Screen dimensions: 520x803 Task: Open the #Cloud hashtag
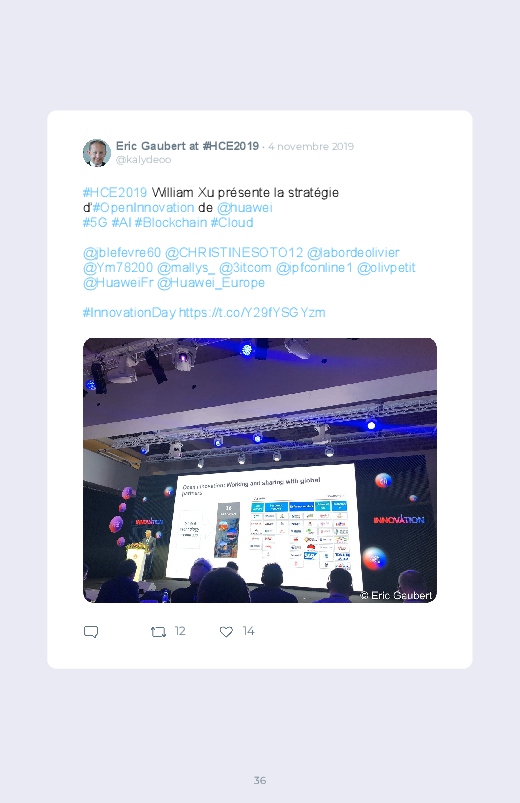232,222
